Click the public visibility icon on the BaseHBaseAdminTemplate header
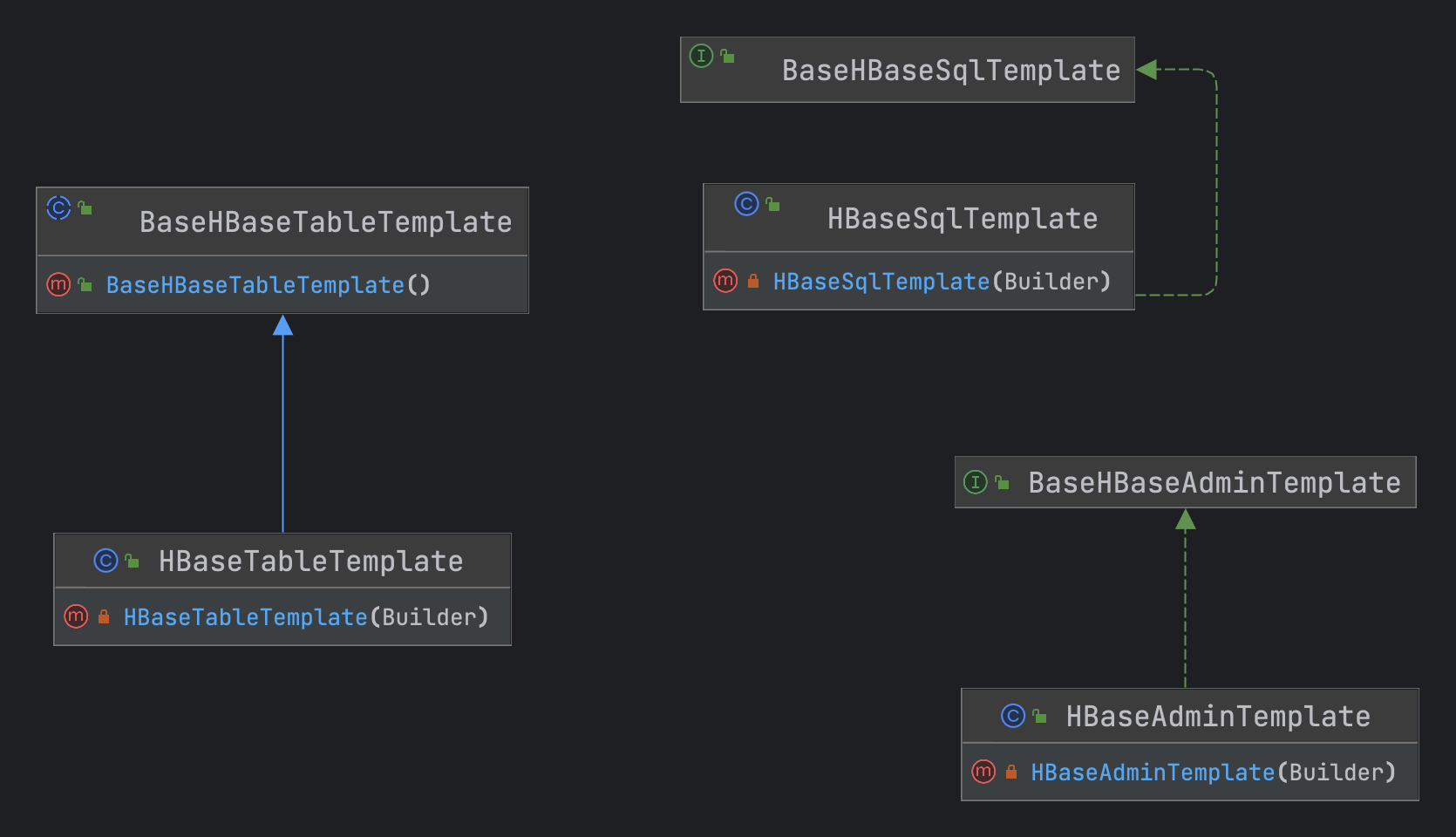The image size is (1456, 837). click(1003, 482)
